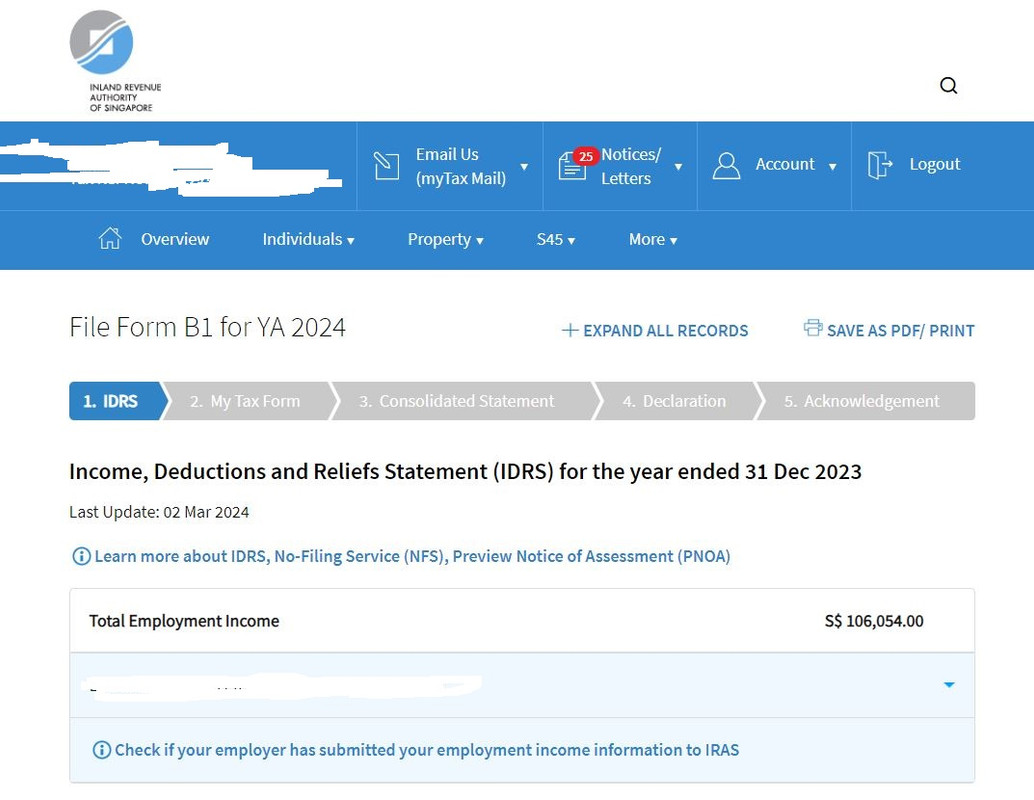Click EXPAND ALL RECORDS
The image size is (1034, 800).
pos(665,330)
